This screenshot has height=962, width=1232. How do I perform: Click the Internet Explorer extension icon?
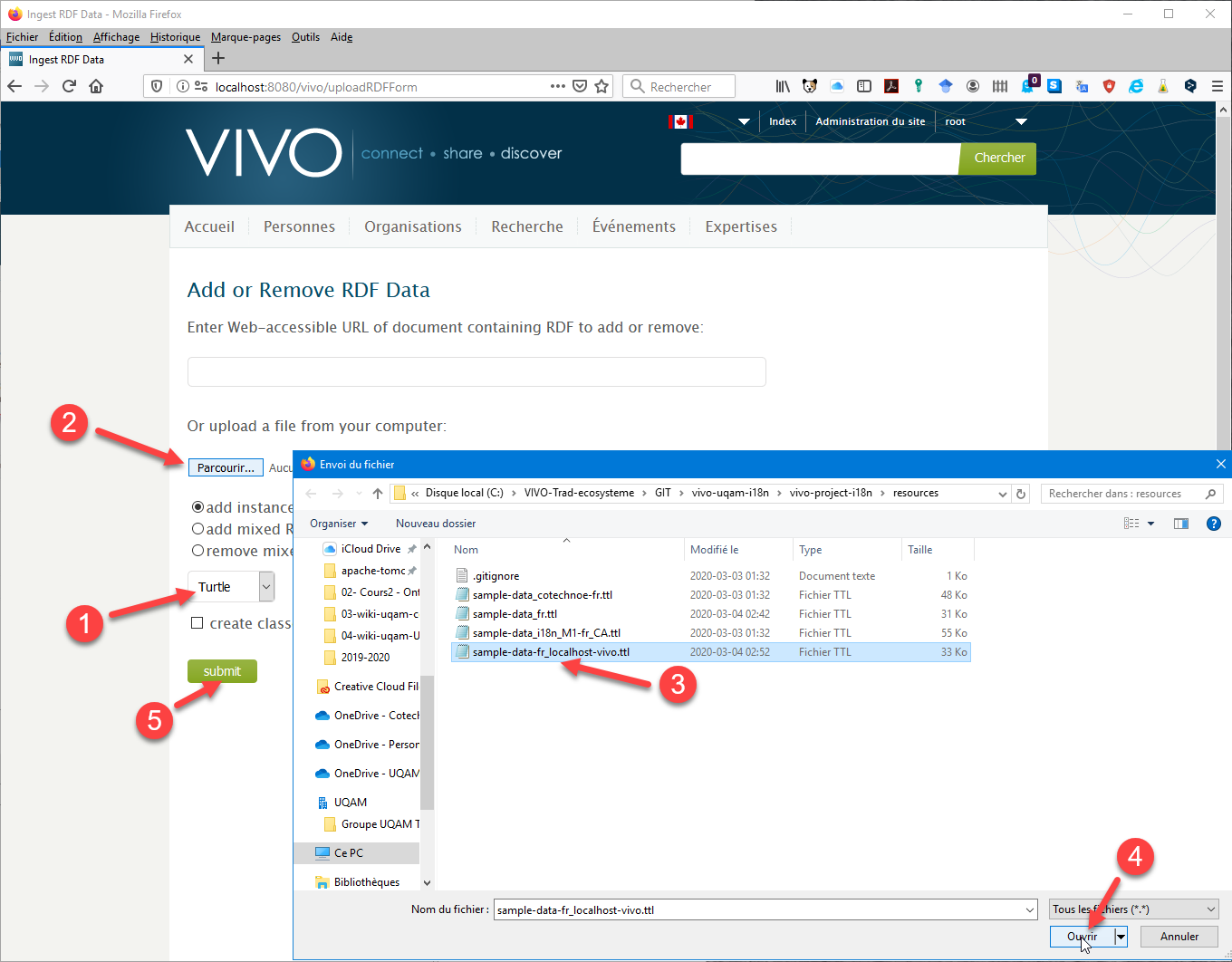[x=1136, y=86]
